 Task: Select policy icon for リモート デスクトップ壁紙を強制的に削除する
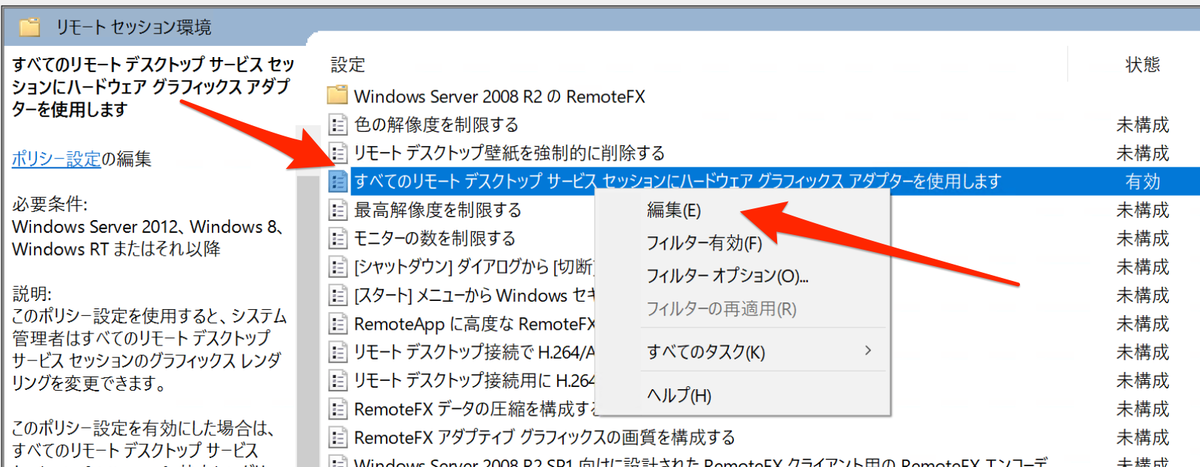(337, 153)
